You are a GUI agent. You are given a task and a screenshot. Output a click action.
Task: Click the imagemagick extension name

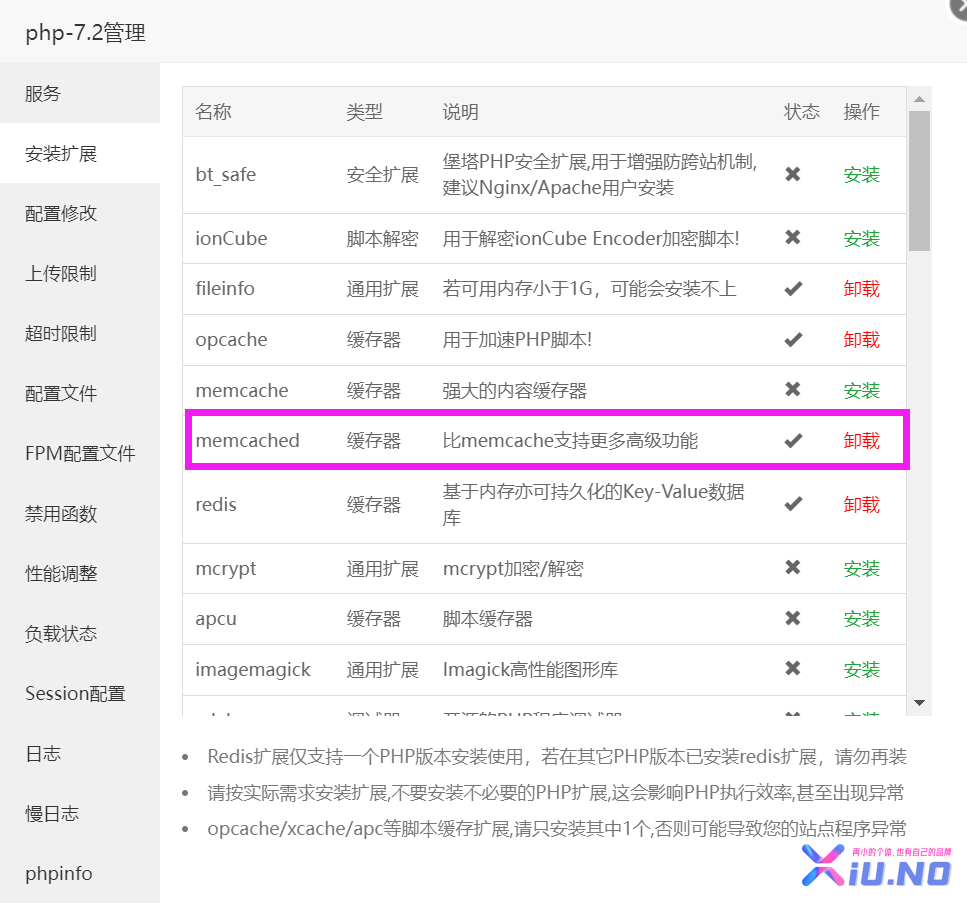click(x=253, y=670)
